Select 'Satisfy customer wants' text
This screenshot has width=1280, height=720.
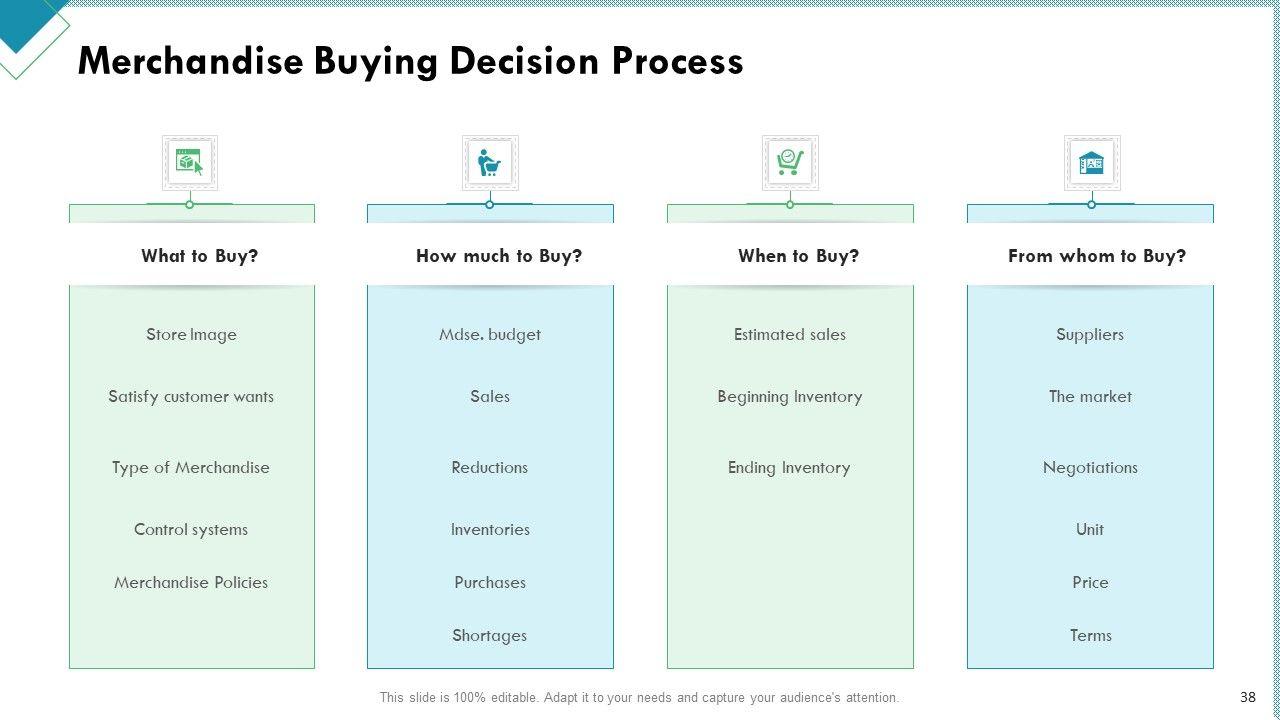pos(191,397)
